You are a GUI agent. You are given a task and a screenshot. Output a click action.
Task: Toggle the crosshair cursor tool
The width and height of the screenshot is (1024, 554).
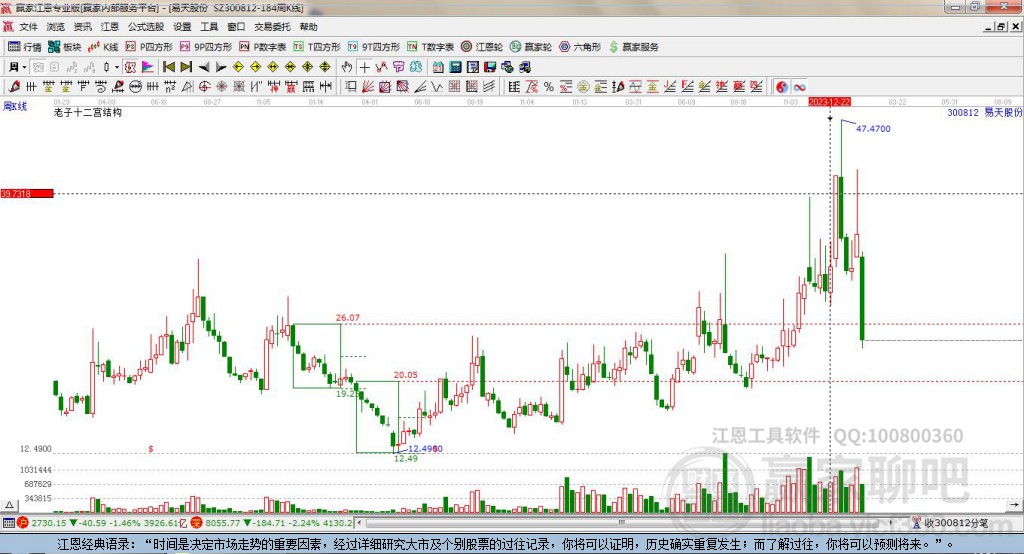(x=364, y=67)
